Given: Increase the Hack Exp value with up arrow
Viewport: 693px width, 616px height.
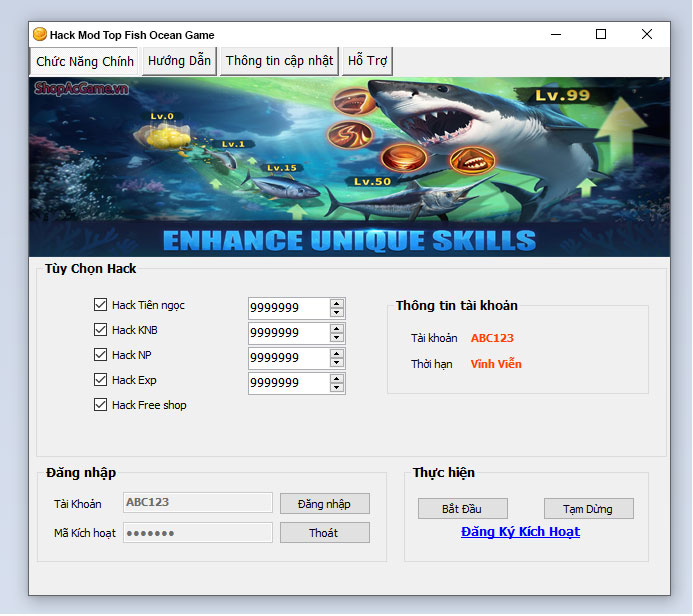Looking at the screenshot, I should (x=337, y=379).
